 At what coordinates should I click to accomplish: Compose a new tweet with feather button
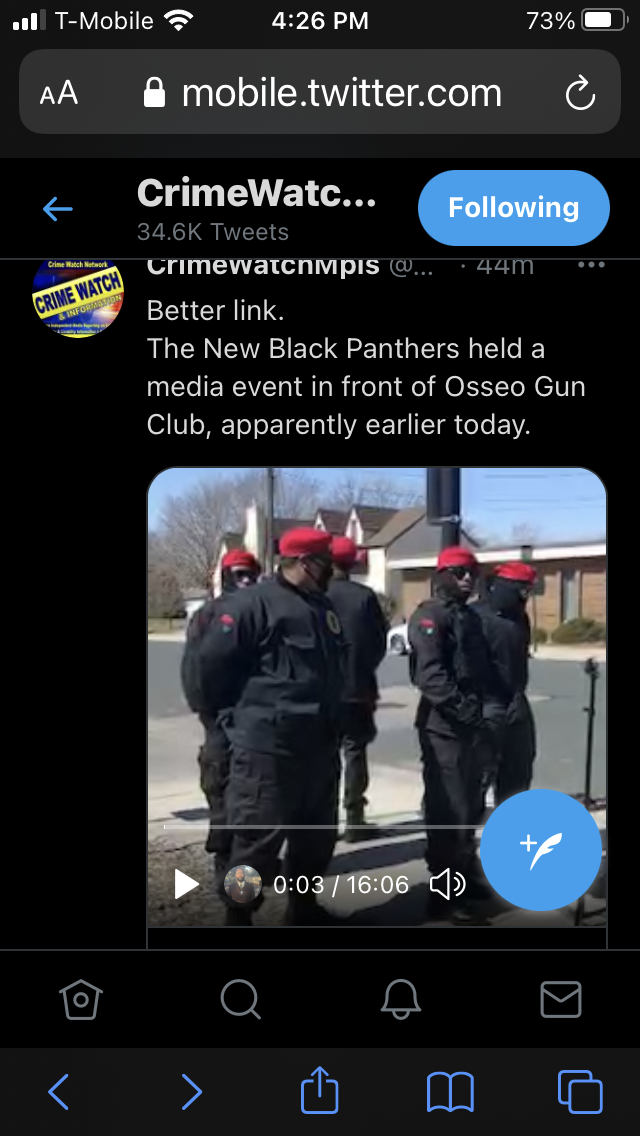tap(541, 850)
